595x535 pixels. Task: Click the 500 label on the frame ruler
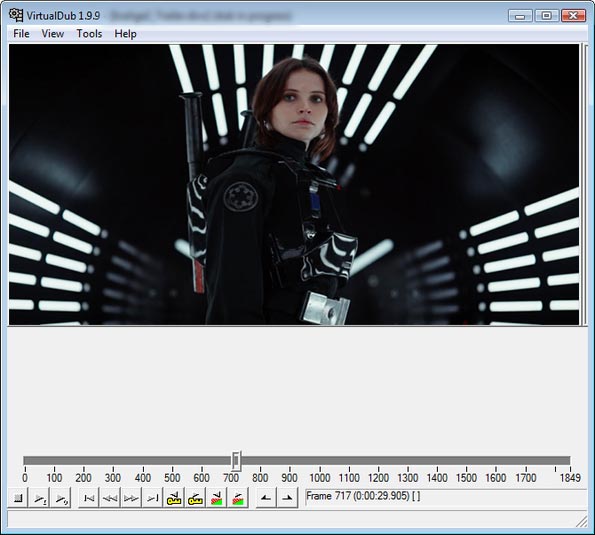coord(172,478)
